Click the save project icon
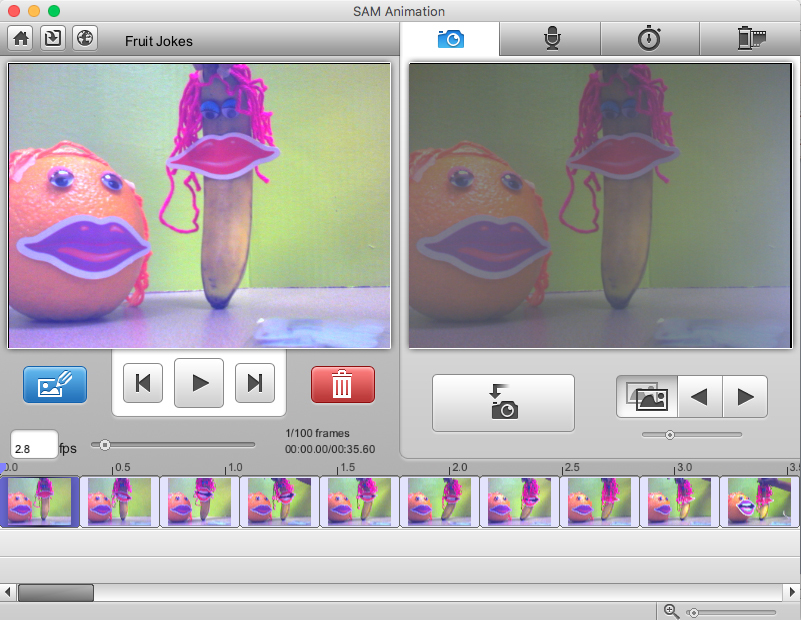 [x=53, y=38]
